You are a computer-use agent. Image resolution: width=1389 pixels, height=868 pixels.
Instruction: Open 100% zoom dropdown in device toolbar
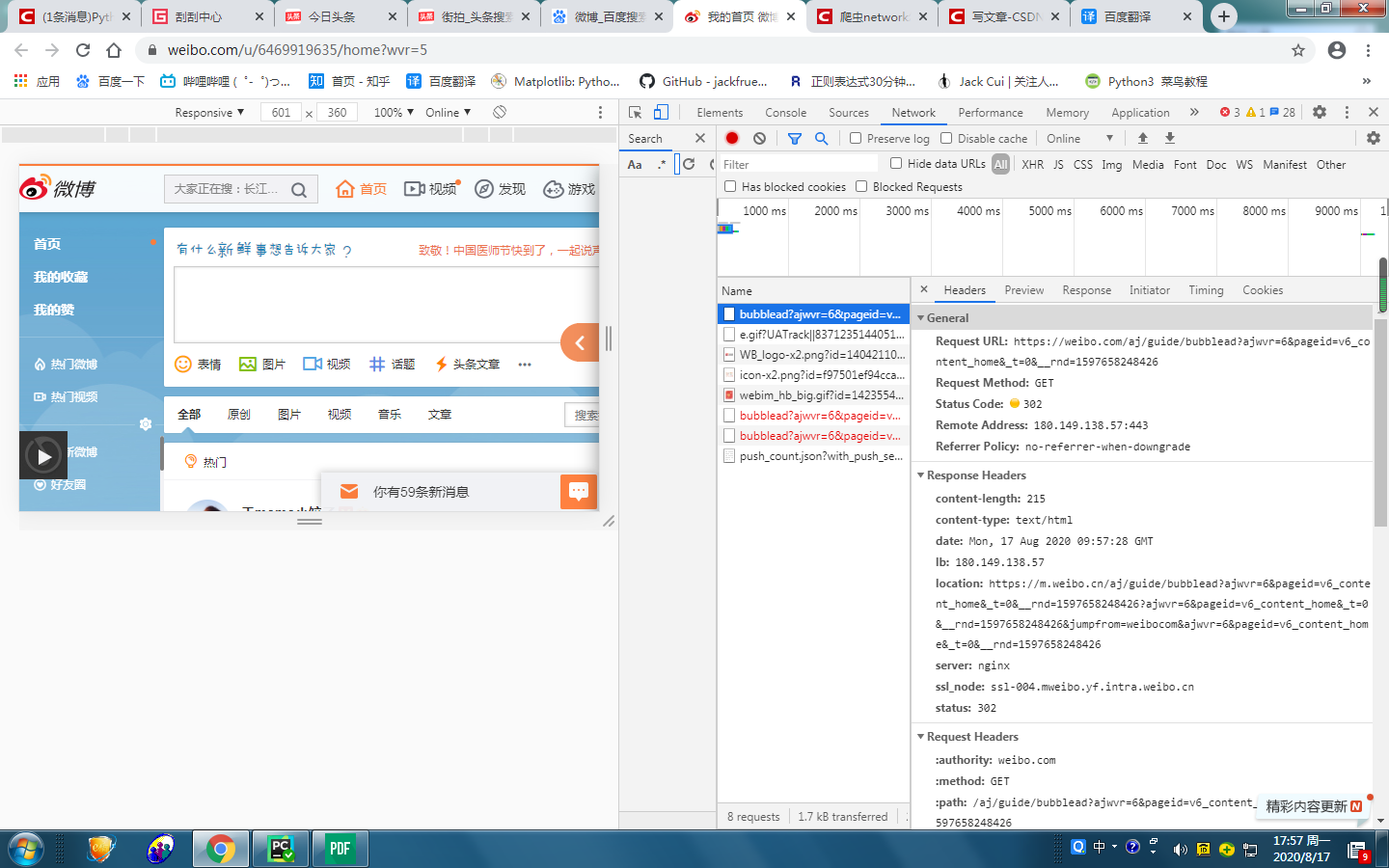coord(394,112)
